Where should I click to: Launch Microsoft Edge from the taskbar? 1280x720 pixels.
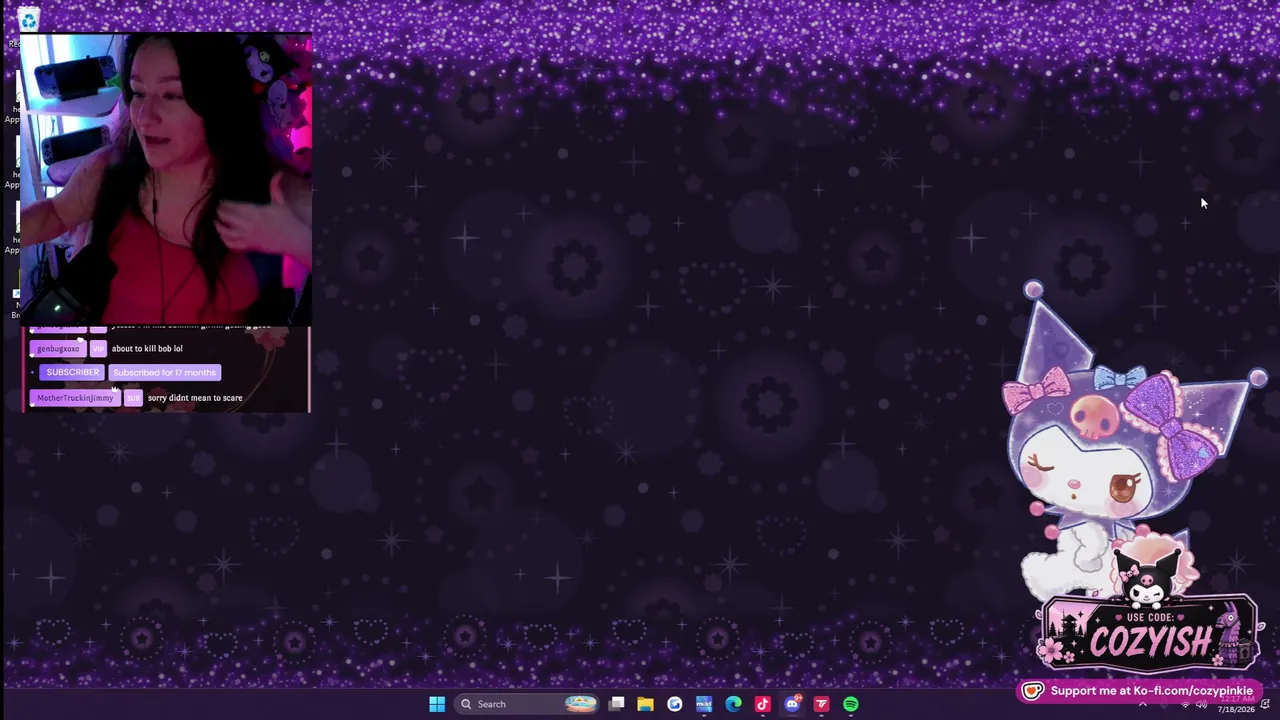click(733, 704)
